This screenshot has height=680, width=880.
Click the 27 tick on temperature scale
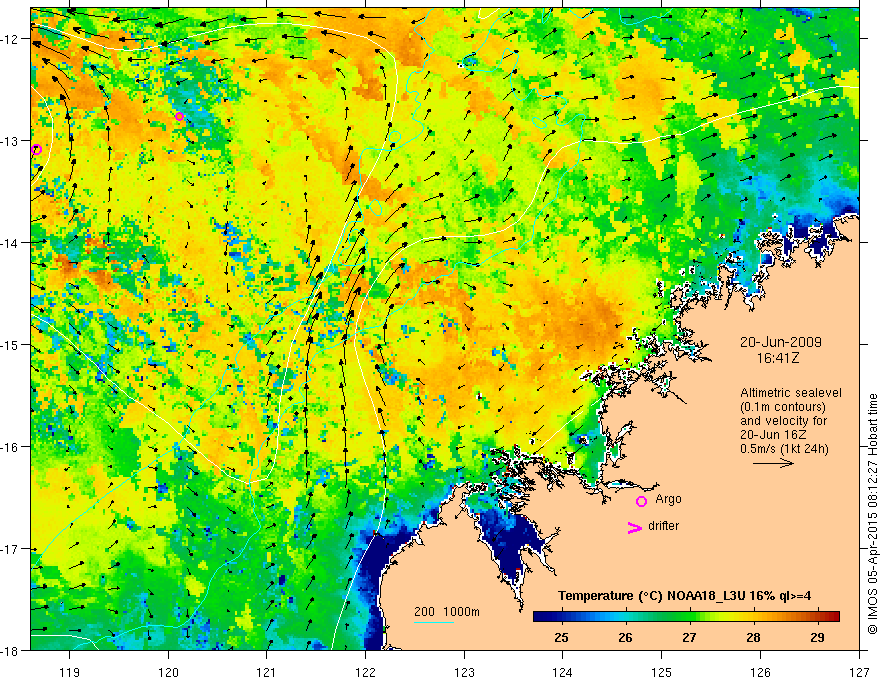(689, 637)
